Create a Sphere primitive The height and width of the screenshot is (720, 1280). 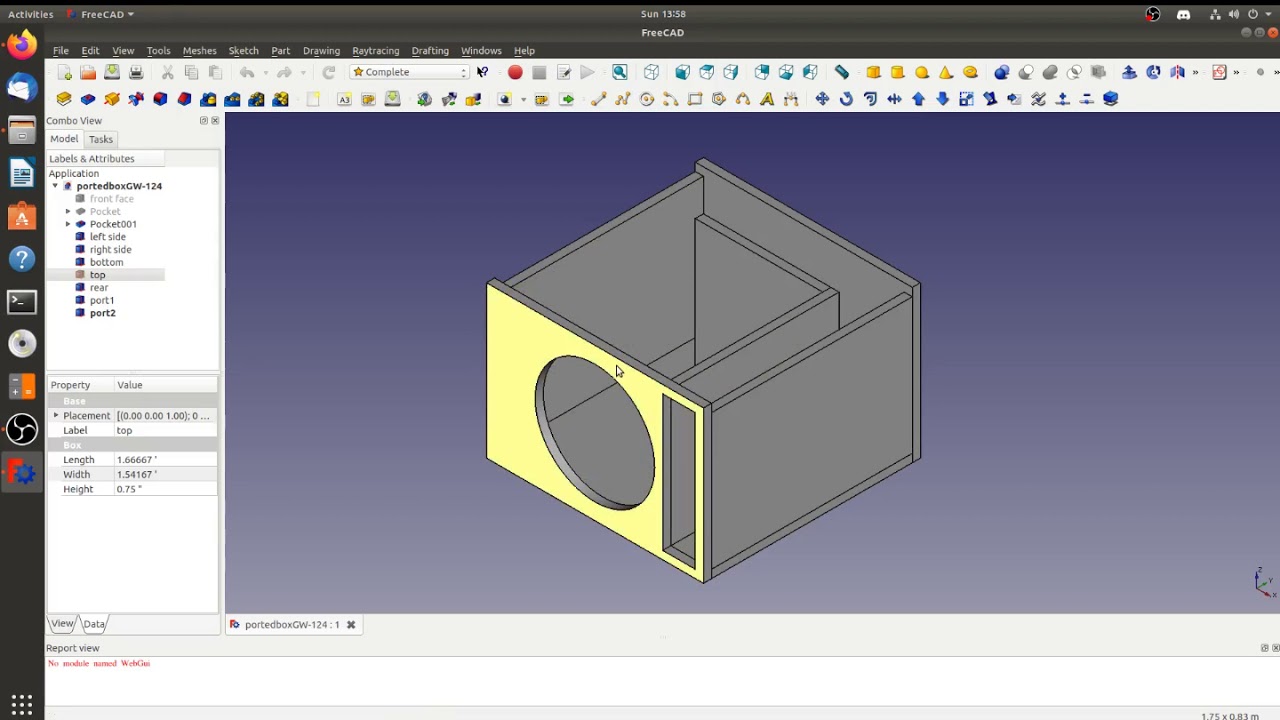click(922, 72)
